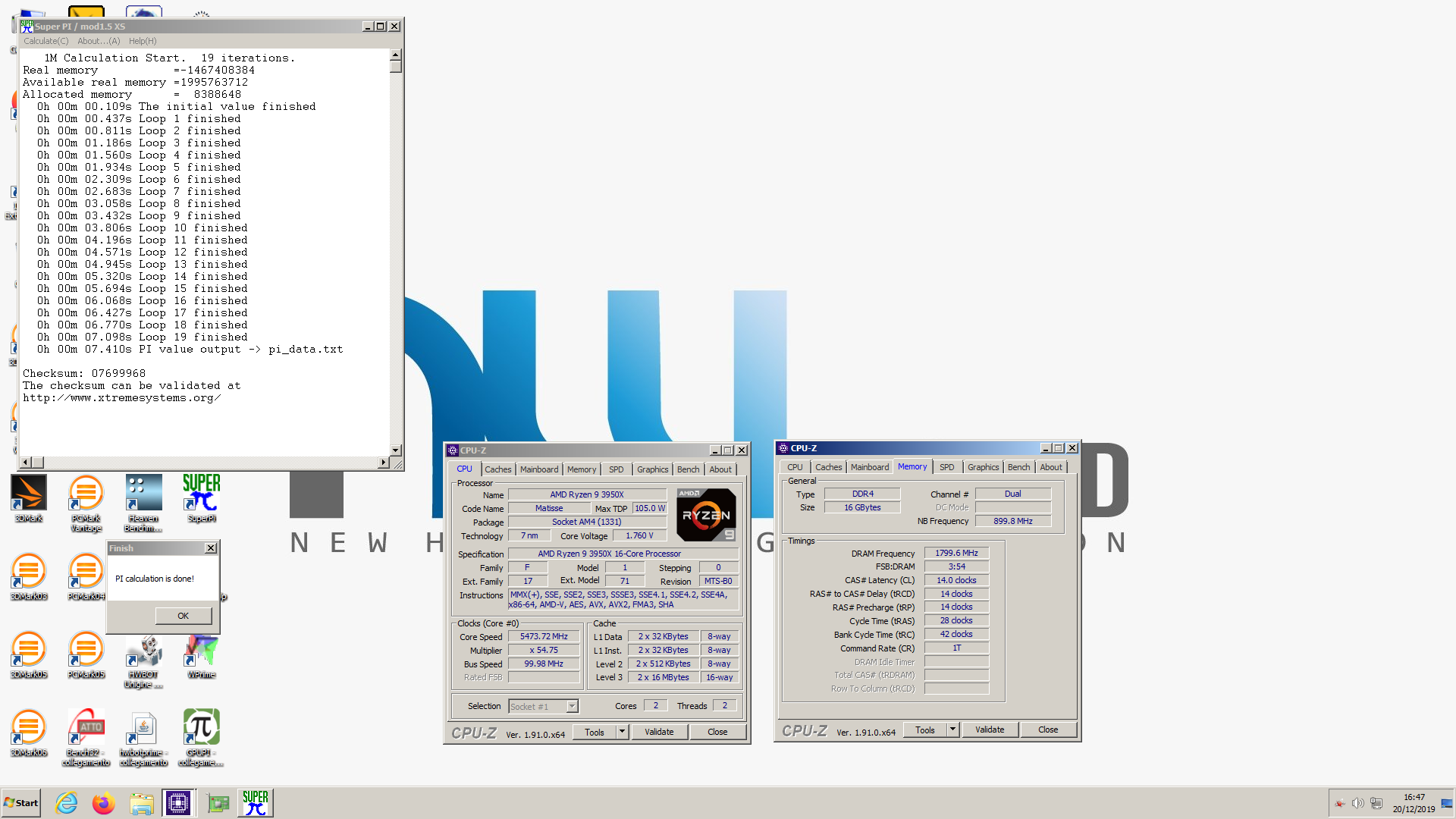Screen dimensions: 1456x819
Task: Open About menu in Super PI
Action: click(99, 41)
